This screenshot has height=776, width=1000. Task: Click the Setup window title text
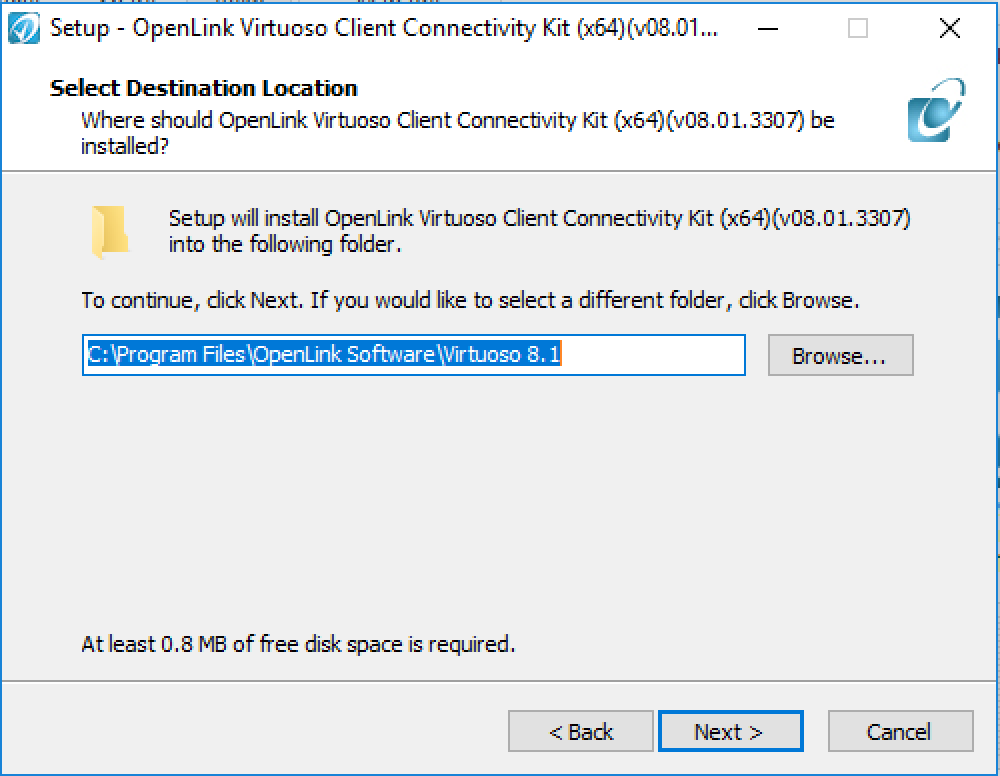383,28
